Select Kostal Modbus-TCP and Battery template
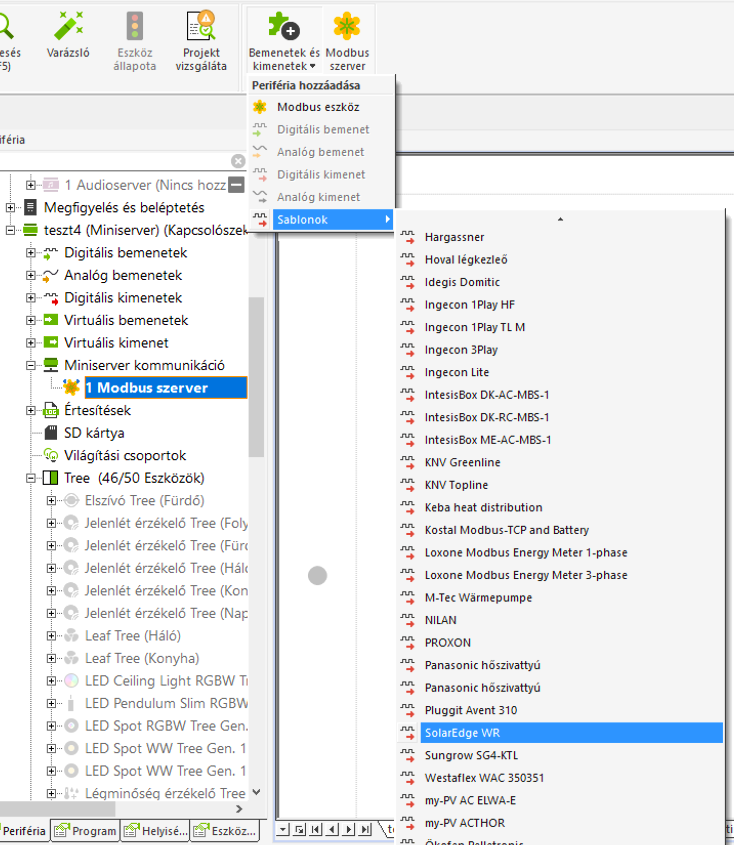Screen dimensions: 734x845 pos(560,530)
